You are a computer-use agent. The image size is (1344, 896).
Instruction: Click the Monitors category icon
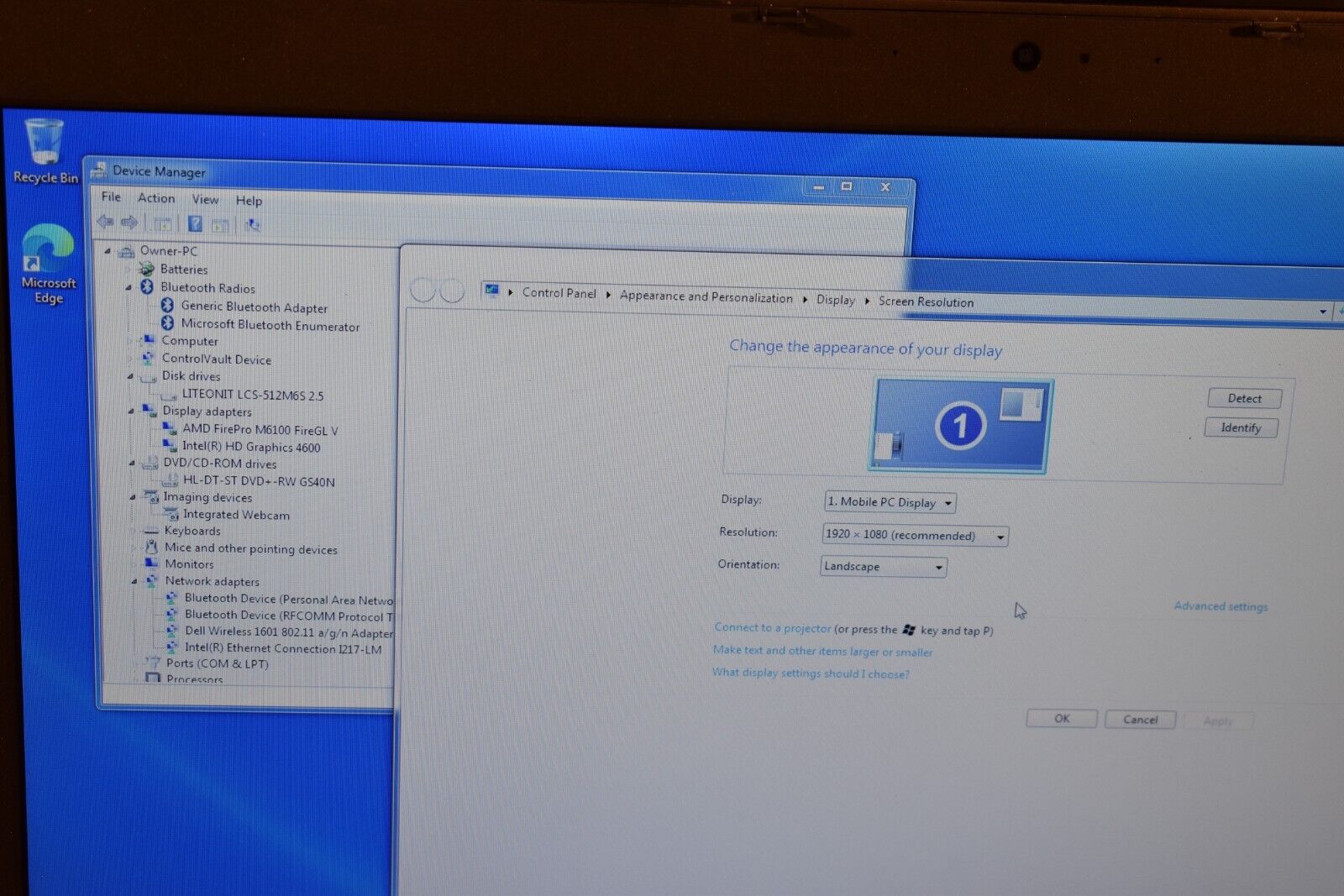tap(152, 563)
